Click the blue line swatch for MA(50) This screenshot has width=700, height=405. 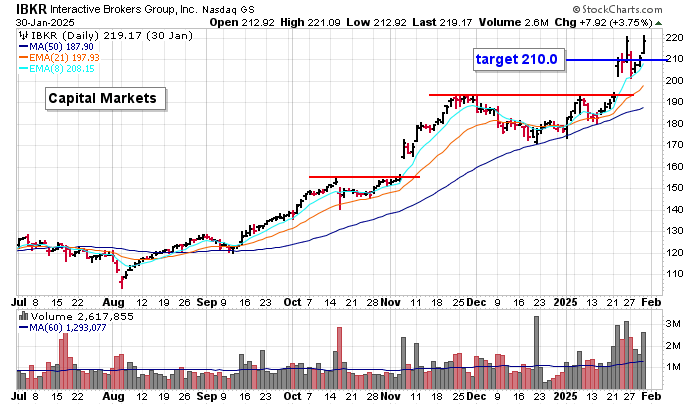point(23,47)
